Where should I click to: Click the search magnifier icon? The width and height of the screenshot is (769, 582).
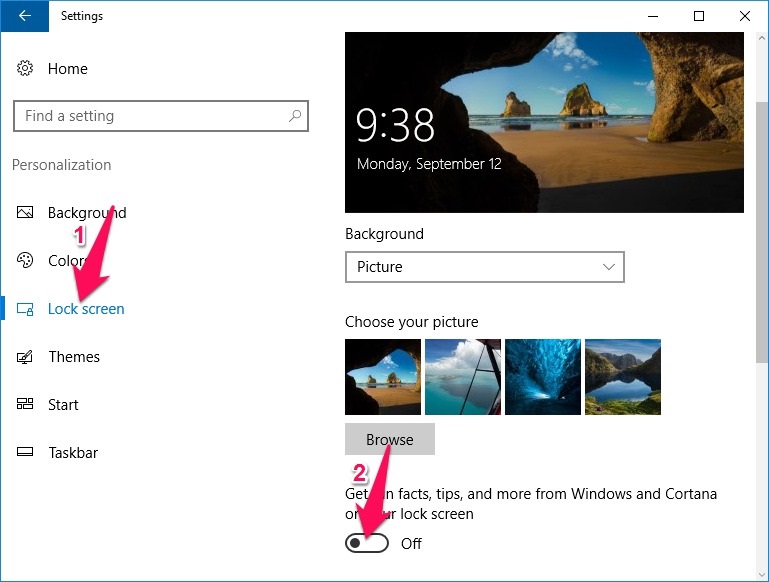(x=295, y=116)
